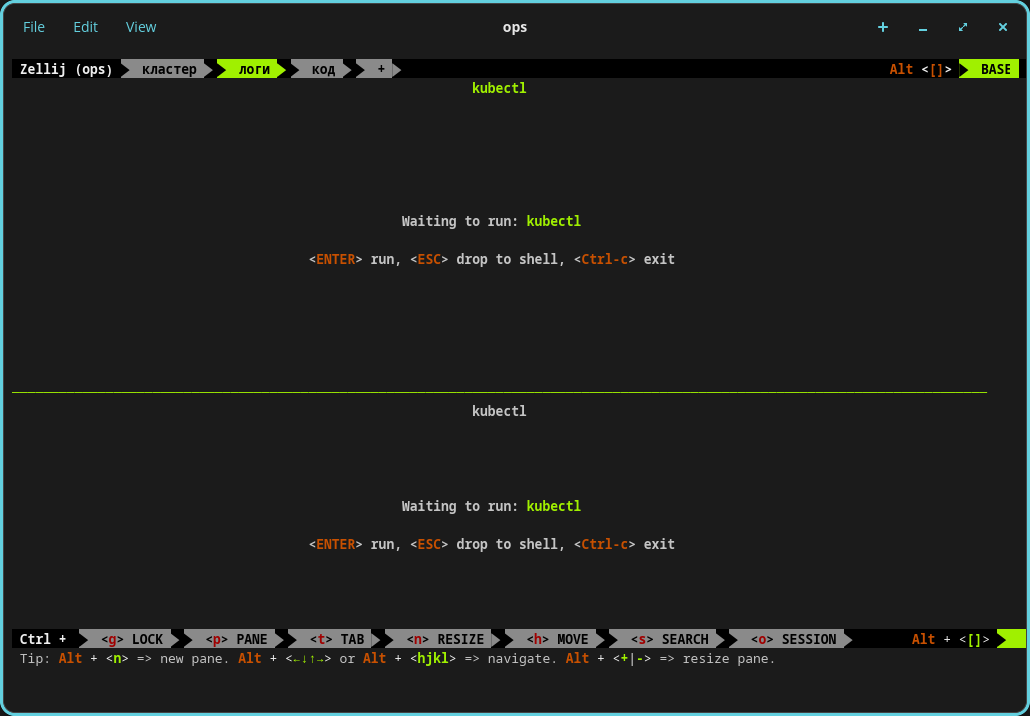This screenshot has width=1030, height=716.
Task: Focus the lower kubectl pane title
Action: point(499,411)
